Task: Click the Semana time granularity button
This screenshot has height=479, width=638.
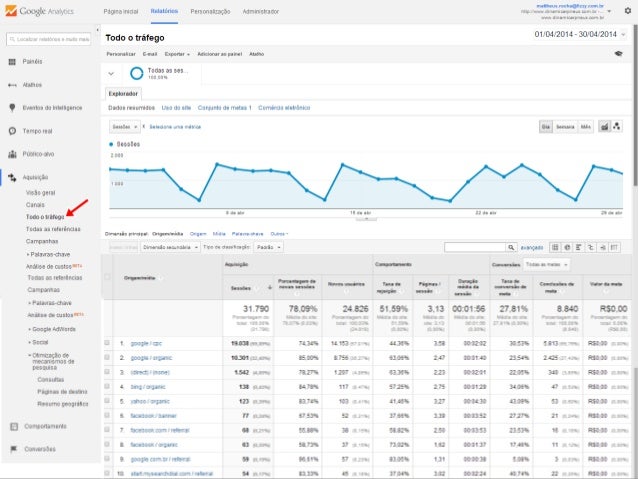Action: pos(565,127)
